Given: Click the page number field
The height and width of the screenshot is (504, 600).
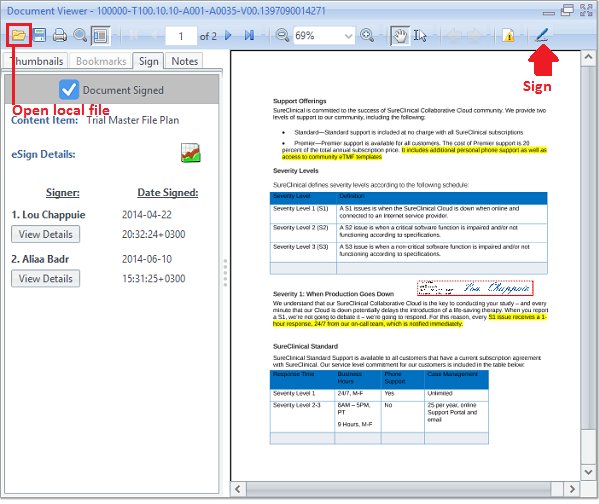Looking at the screenshot, I should click(x=181, y=36).
